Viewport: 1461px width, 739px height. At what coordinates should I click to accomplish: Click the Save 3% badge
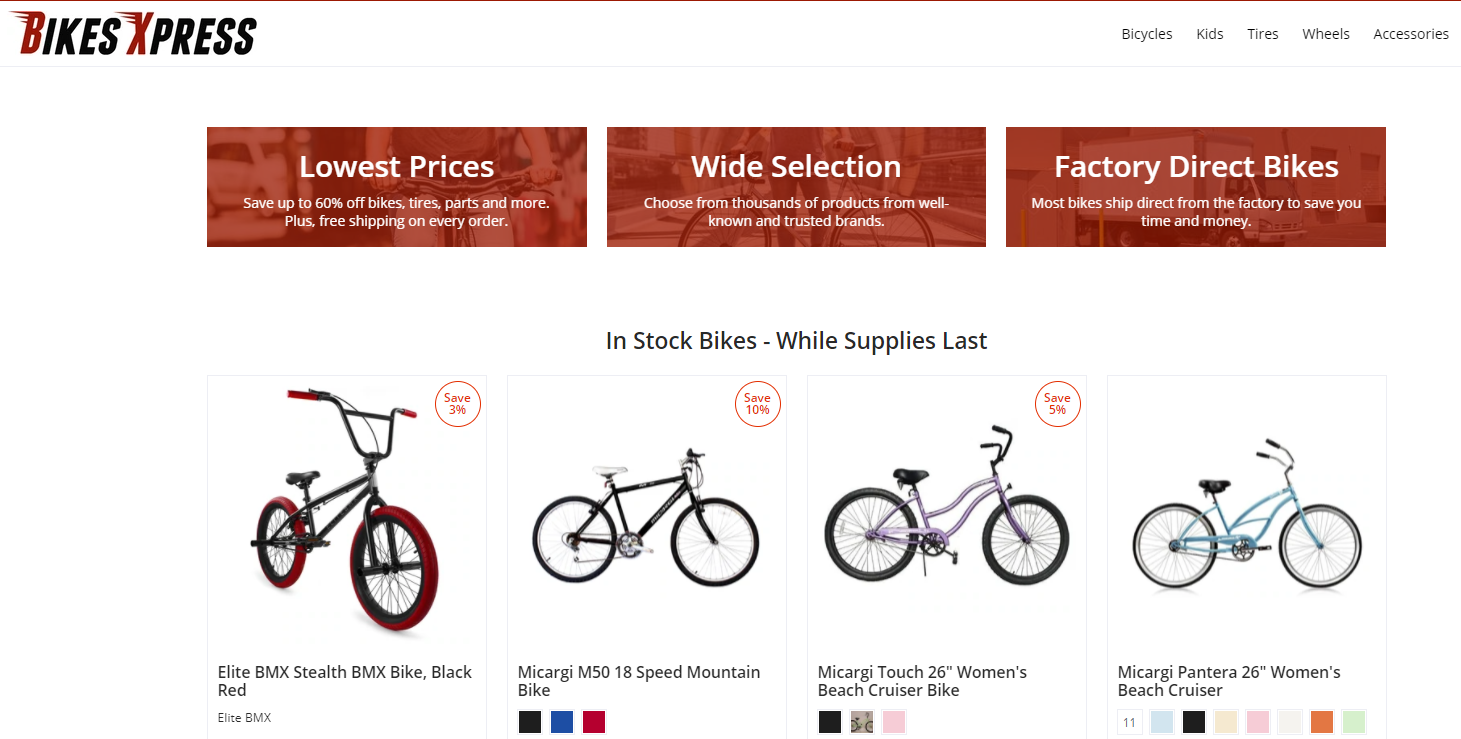[458, 404]
